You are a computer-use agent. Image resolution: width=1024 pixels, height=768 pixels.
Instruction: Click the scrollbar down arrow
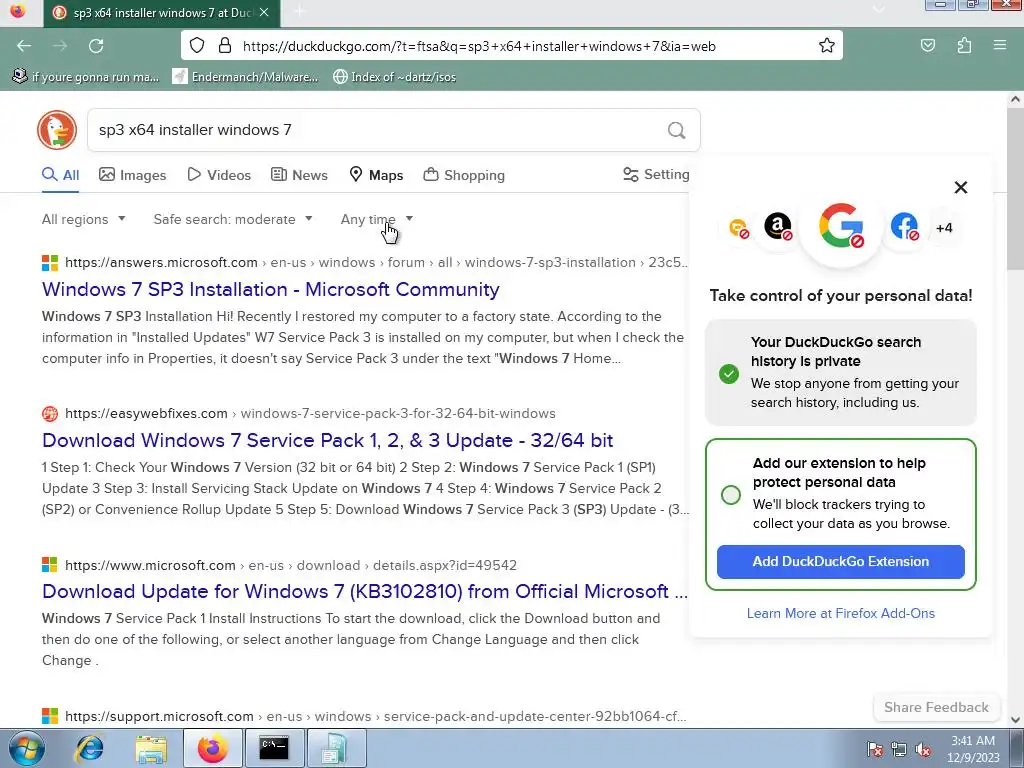(x=1015, y=720)
